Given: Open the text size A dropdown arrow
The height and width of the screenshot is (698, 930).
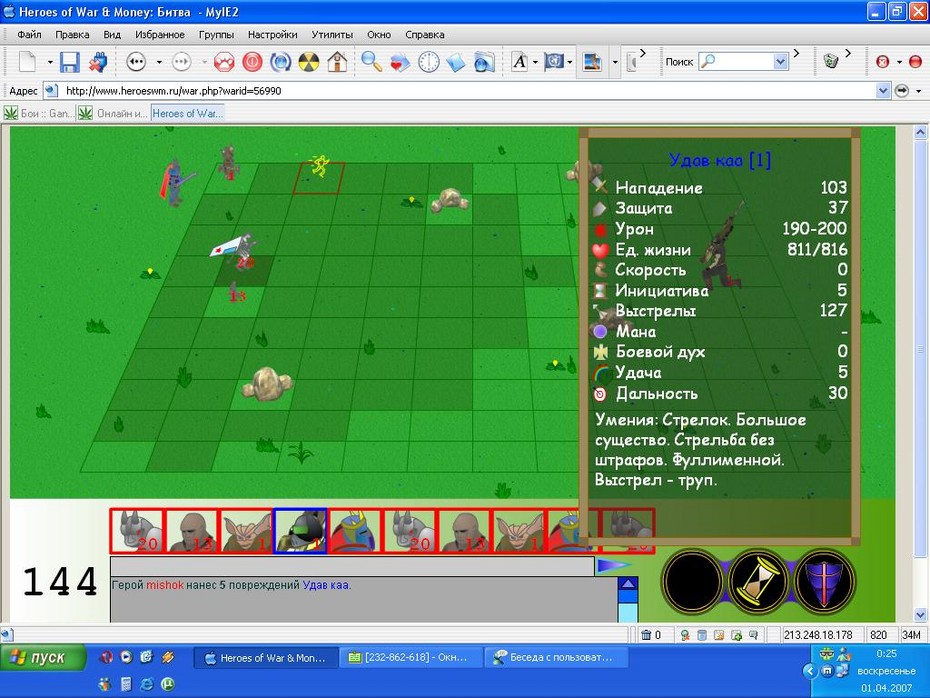Looking at the screenshot, I should click(x=535, y=62).
